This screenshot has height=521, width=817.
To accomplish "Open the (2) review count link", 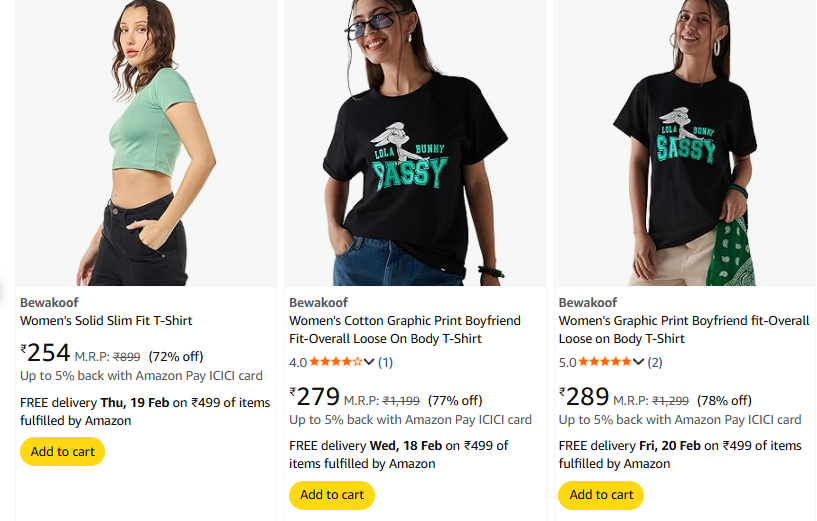I will point(655,362).
